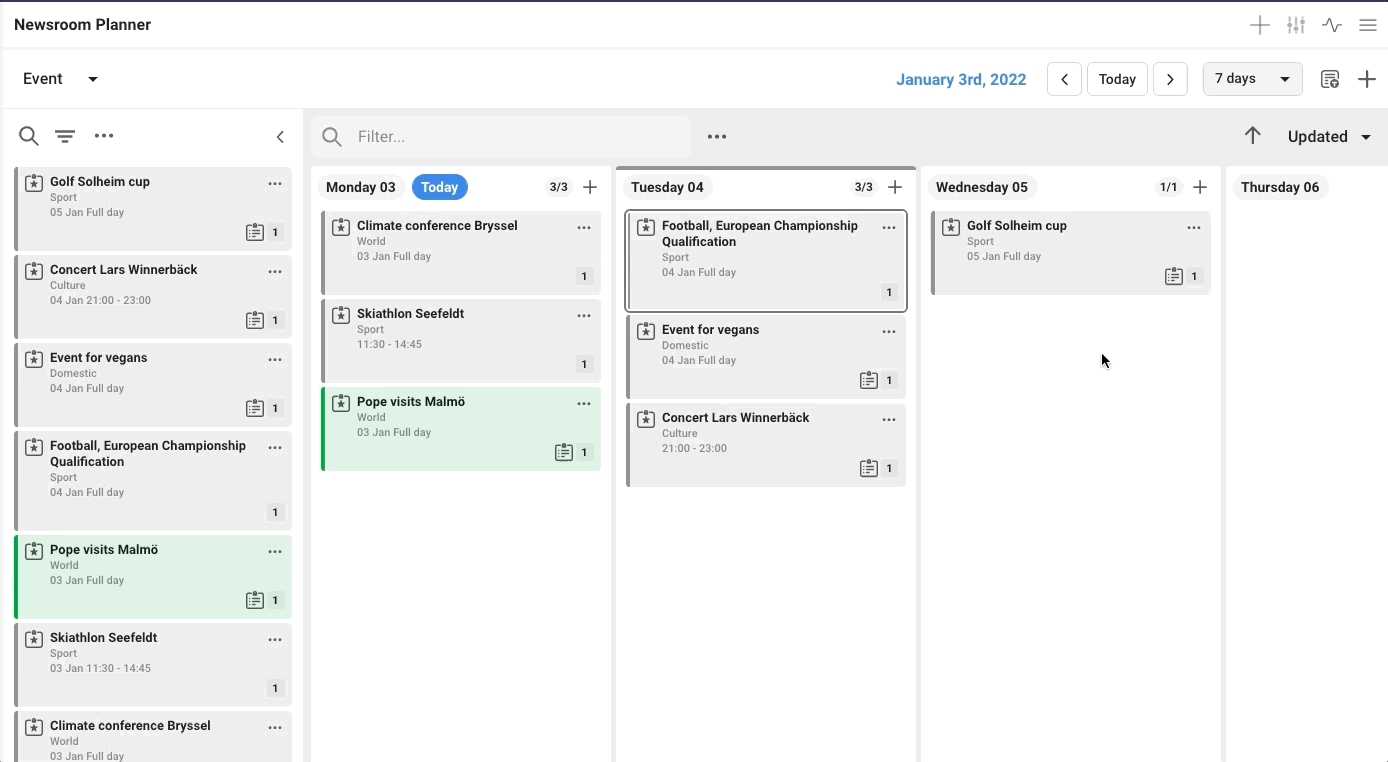The image size is (1388, 762).
Task: Open the hamburger menu icon
Action: pyautogui.click(x=1368, y=25)
